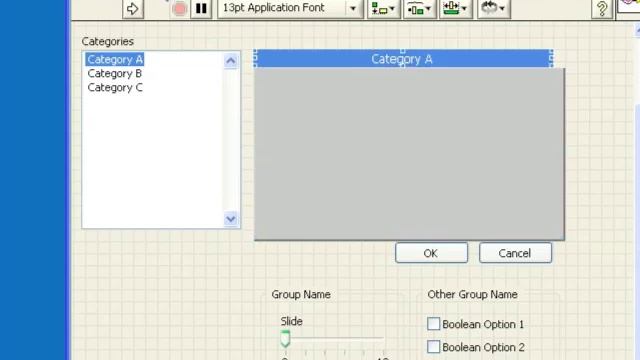Click the blue Category A header label
640x360 pixels.
[x=403, y=59]
